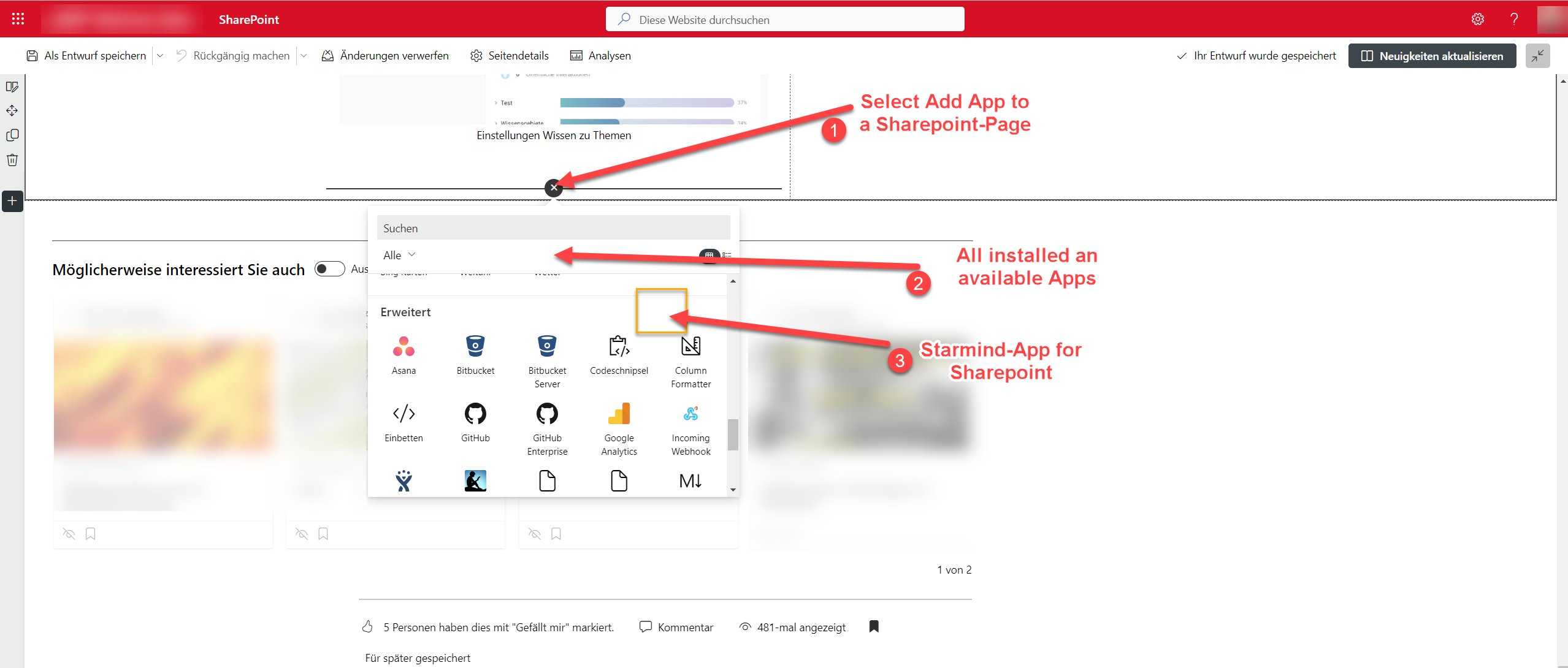
Task: Add the Asana web part
Action: pos(403,355)
